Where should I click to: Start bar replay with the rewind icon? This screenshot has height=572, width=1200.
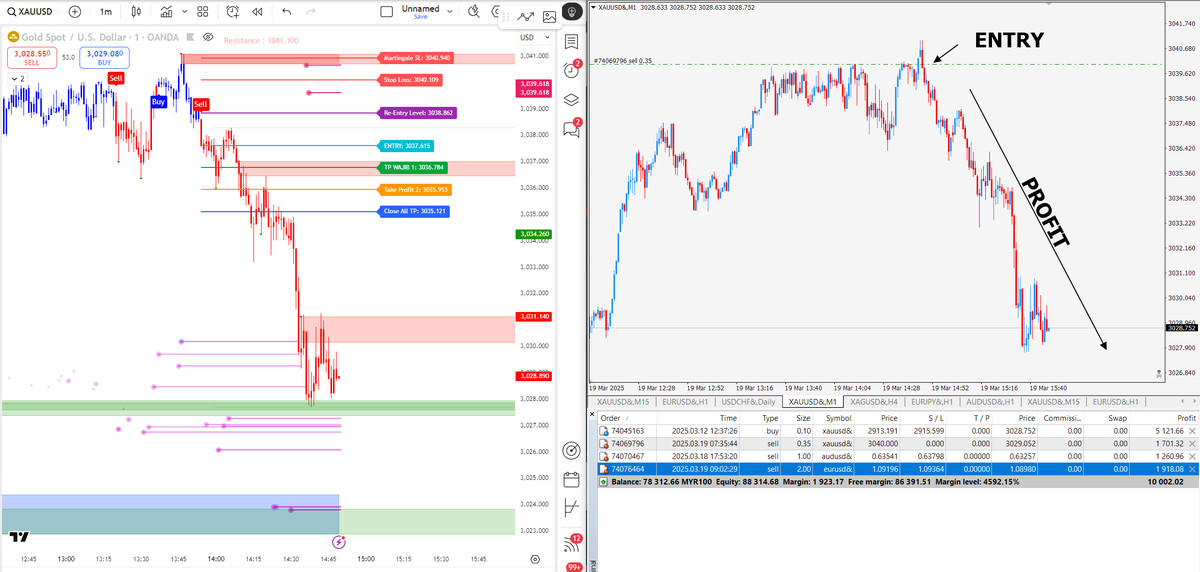point(257,12)
